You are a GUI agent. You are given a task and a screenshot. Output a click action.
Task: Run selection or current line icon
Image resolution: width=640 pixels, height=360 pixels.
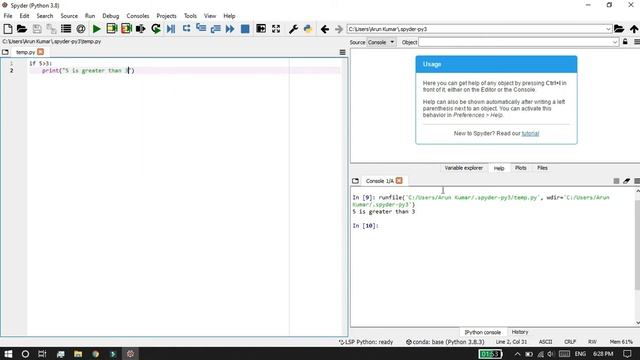[x=140, y=29]
